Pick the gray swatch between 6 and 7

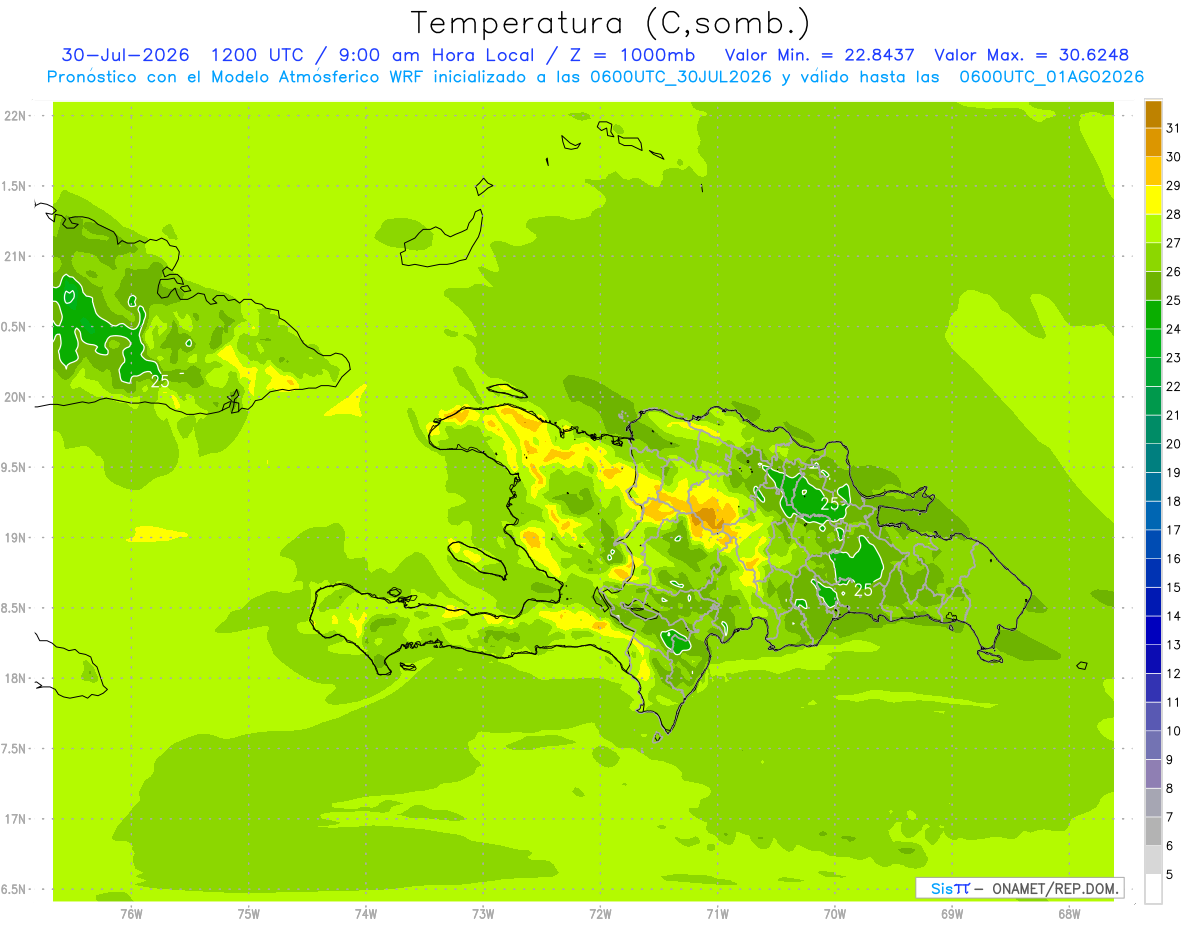(1153, 831)
